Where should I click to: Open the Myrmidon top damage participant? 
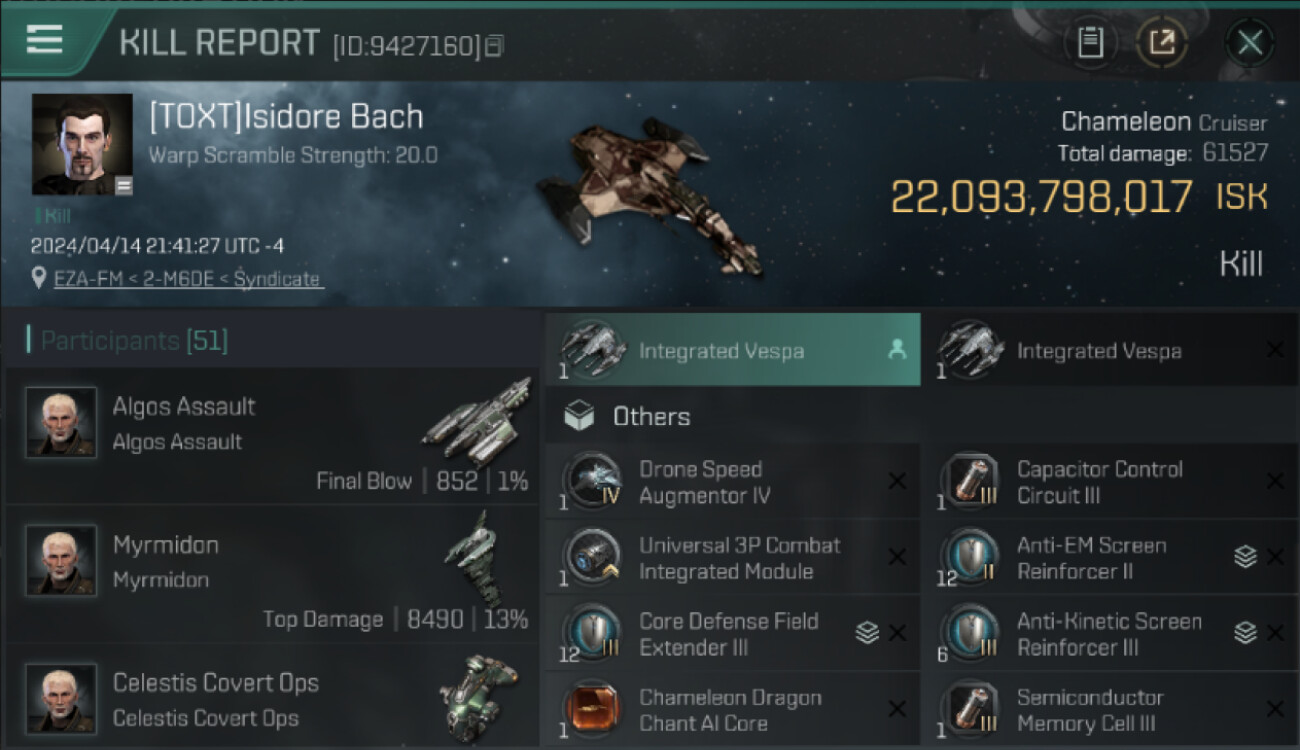(x=271, y=574)
